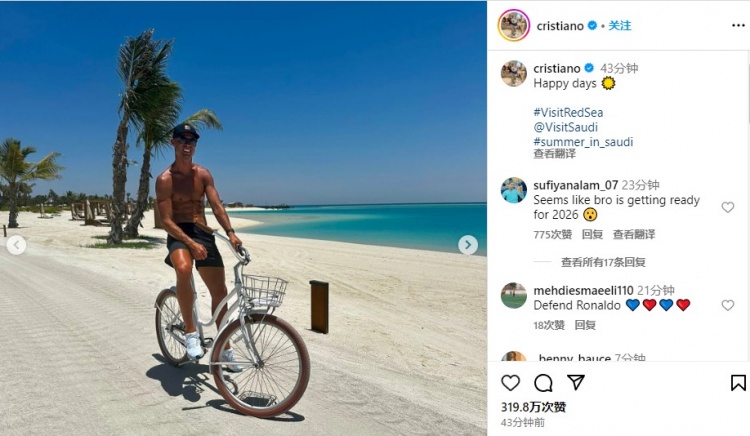Share post via paper plane icon
Viewport: 750px width, 436px height.
click(576, 383)
